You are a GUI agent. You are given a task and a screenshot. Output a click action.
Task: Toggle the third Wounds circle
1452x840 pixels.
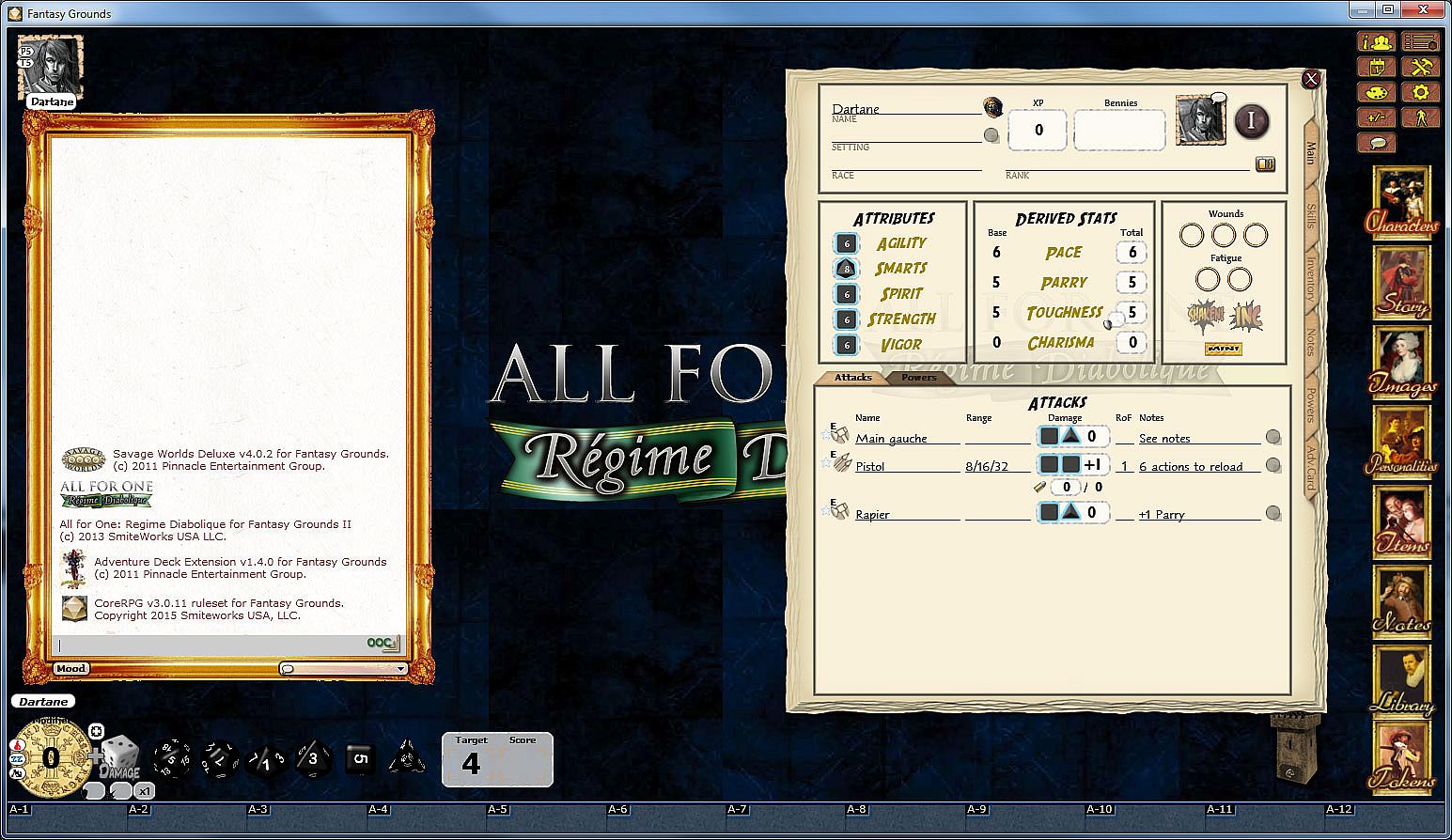click(x=1256, y=235)
